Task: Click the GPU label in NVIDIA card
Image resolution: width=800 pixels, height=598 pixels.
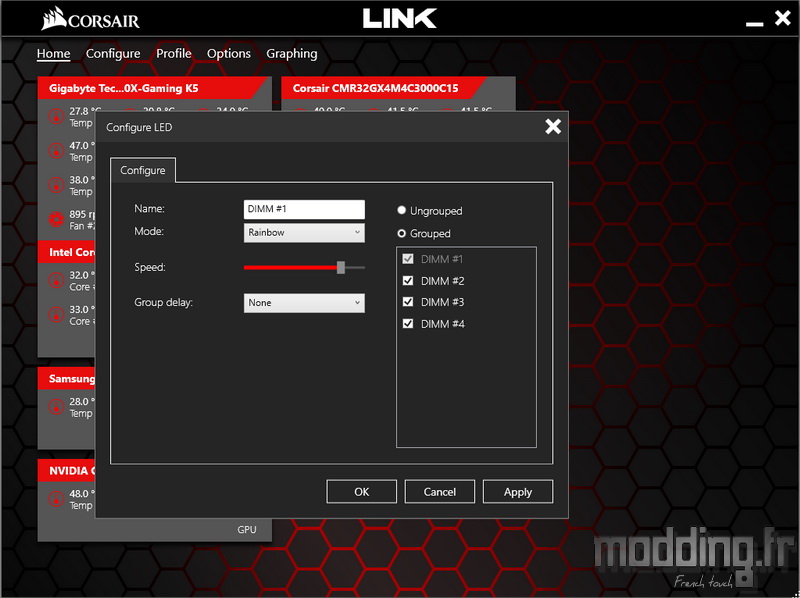Action: pyautogui.click(x=247, y=530)
